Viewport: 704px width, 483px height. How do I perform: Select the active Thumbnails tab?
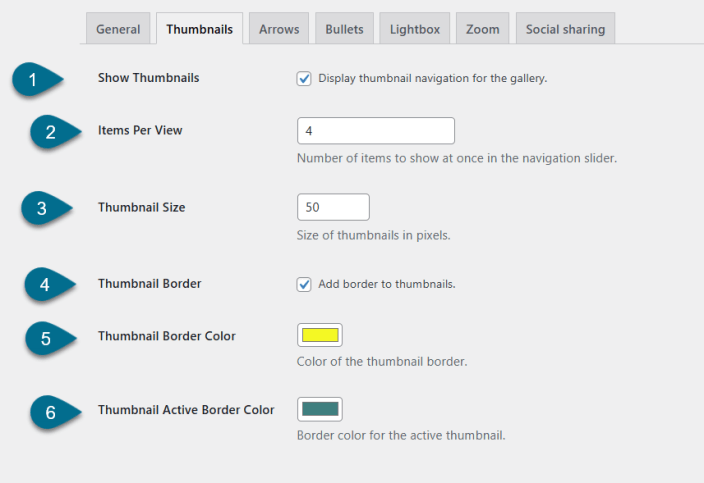(x=199, y=29)
